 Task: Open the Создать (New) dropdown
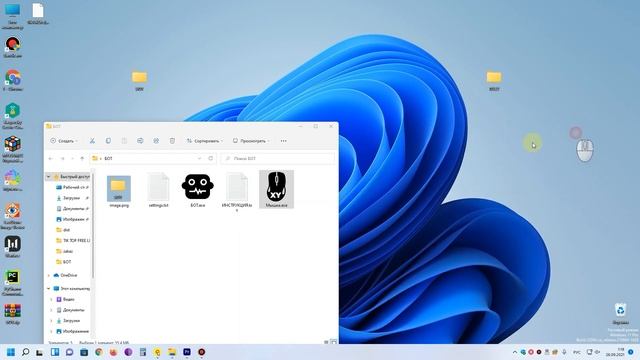coord(64,141)
